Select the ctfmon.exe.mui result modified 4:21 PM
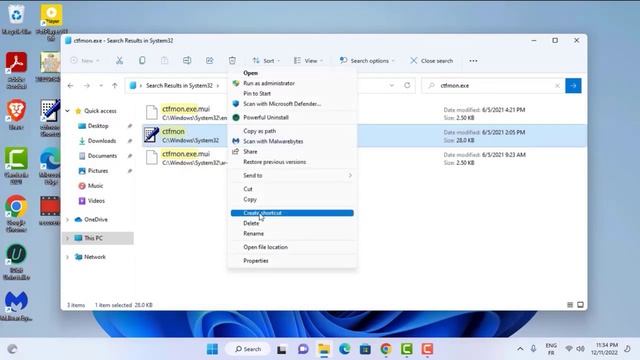Image resolution: width=640 pixels, height=360 pixels. (364, 113)
